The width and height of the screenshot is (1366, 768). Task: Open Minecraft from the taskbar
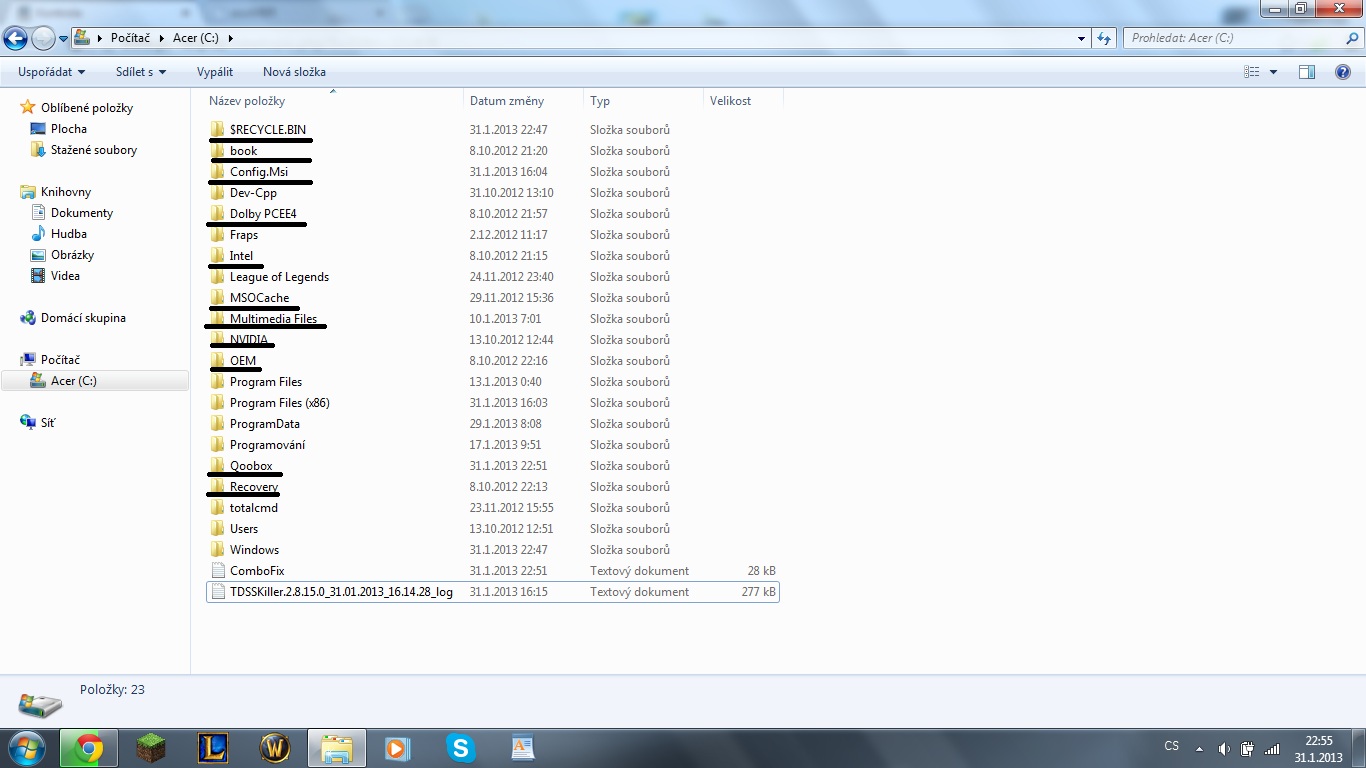pos(151,748)
